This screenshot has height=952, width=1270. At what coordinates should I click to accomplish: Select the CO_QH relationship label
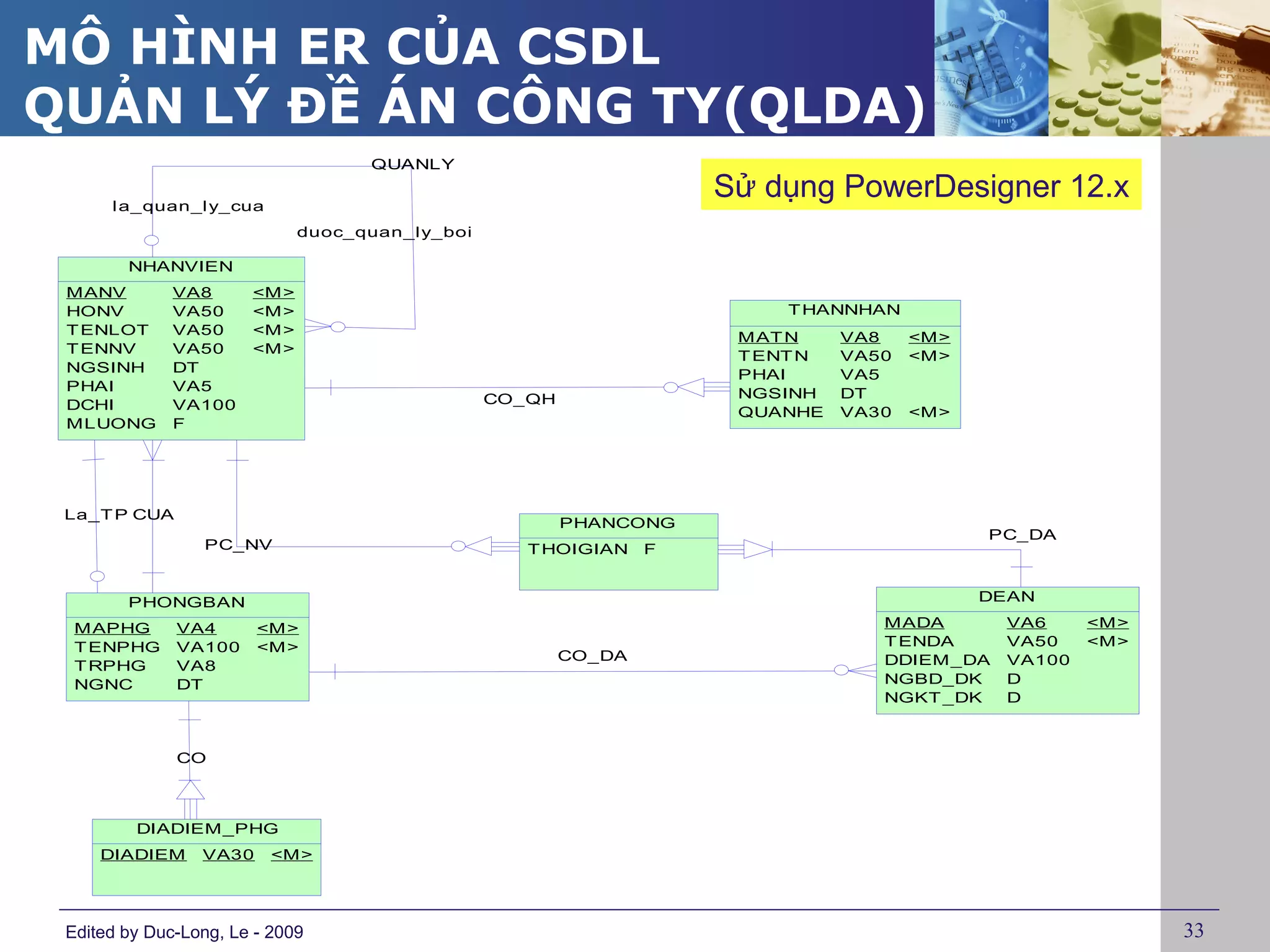[x=519, y=399]
